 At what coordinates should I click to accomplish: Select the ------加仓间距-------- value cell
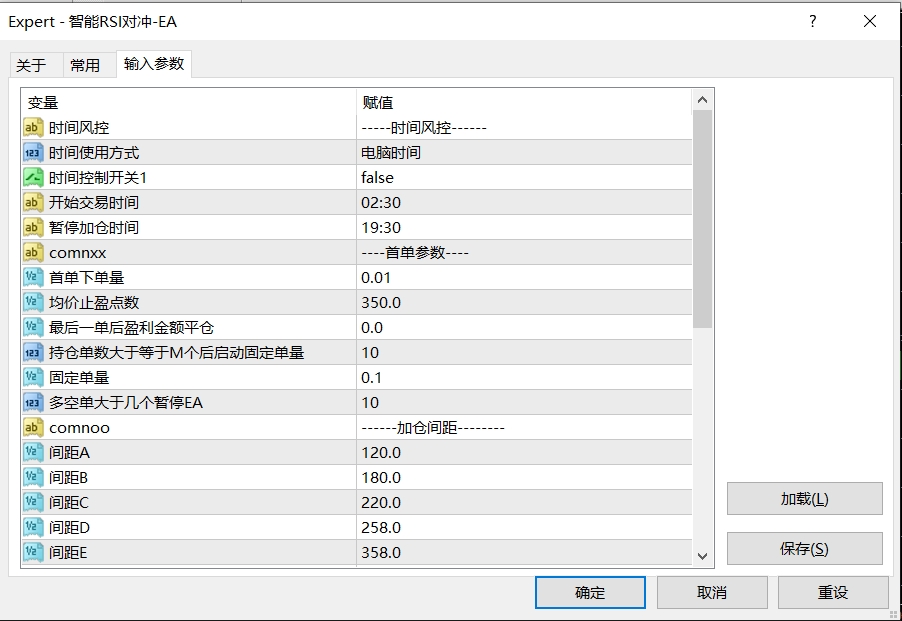tap(524, 428)
